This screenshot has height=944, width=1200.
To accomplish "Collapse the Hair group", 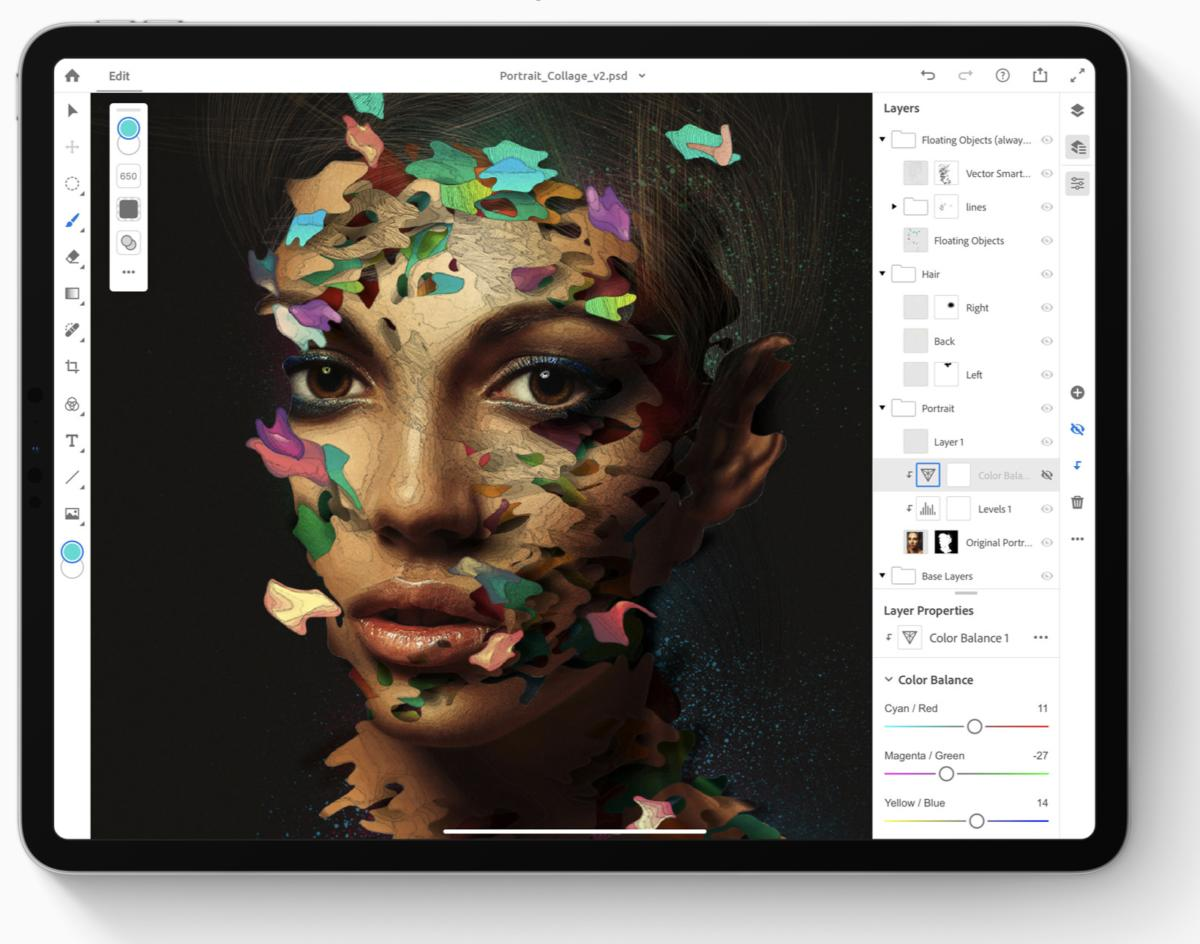I will [882, 274].
